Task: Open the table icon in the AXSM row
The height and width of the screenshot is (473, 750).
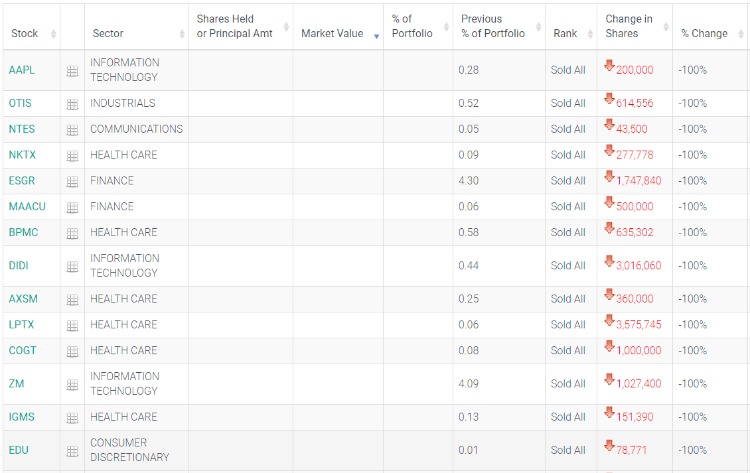Action: click(72, 300)
